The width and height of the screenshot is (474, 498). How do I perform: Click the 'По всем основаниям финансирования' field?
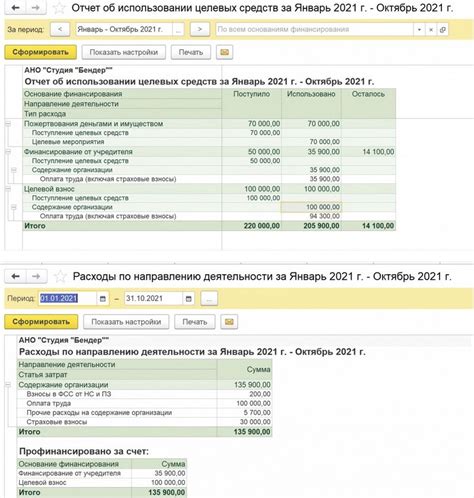click(x=314, y=29)
